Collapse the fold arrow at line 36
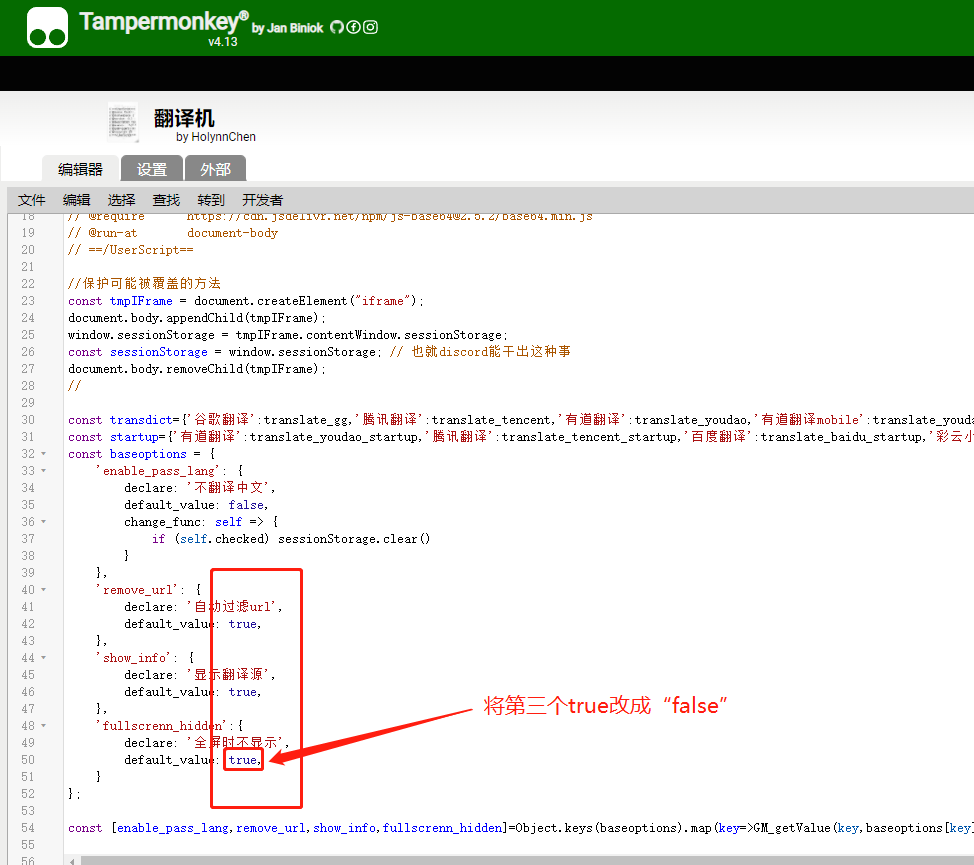 43,522
